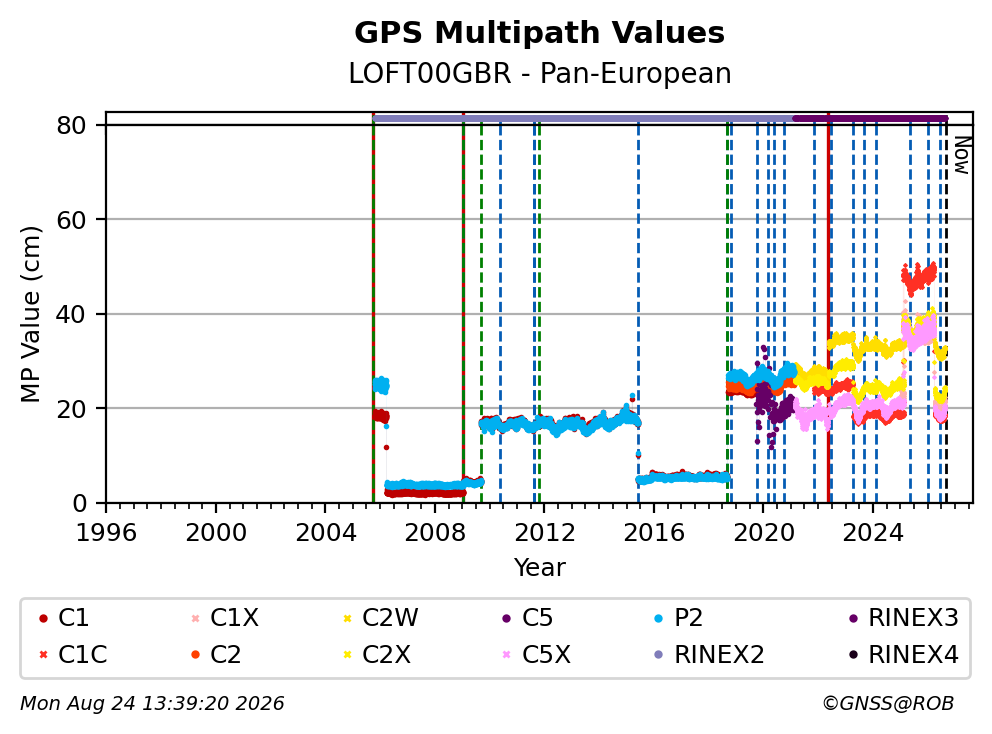Screen dimensions: 992x734
Task: Select the RINEX3 legend entry
Action: [904, 618]
